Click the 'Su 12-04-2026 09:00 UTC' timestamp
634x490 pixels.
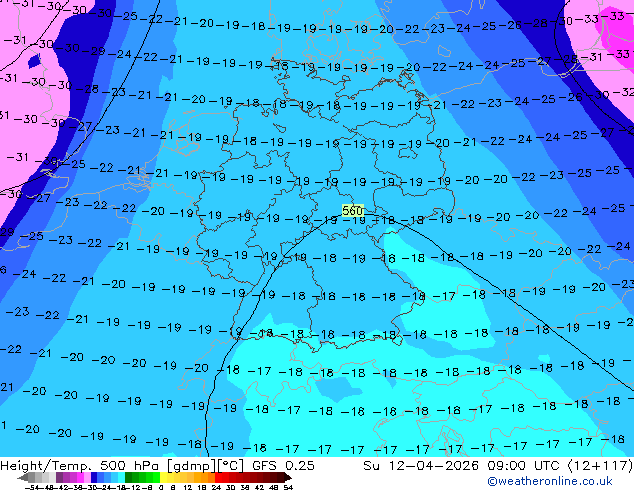tap(463, 466)
